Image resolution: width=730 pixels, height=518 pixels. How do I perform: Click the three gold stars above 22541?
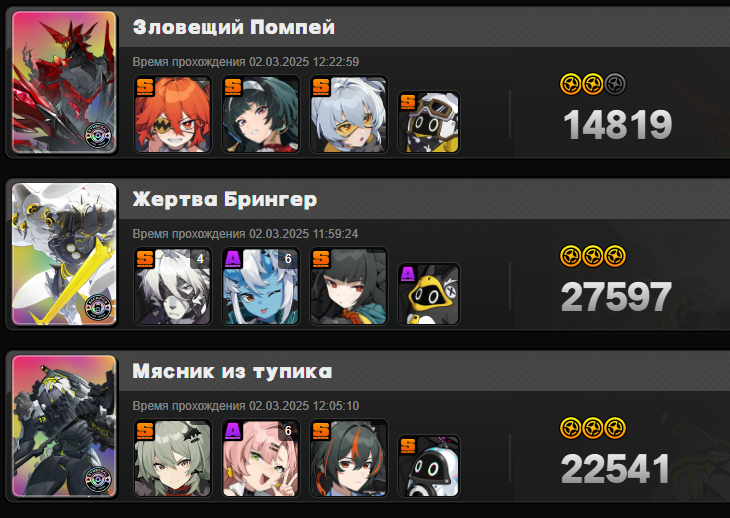pyautogui.click(x=593, y=428)
